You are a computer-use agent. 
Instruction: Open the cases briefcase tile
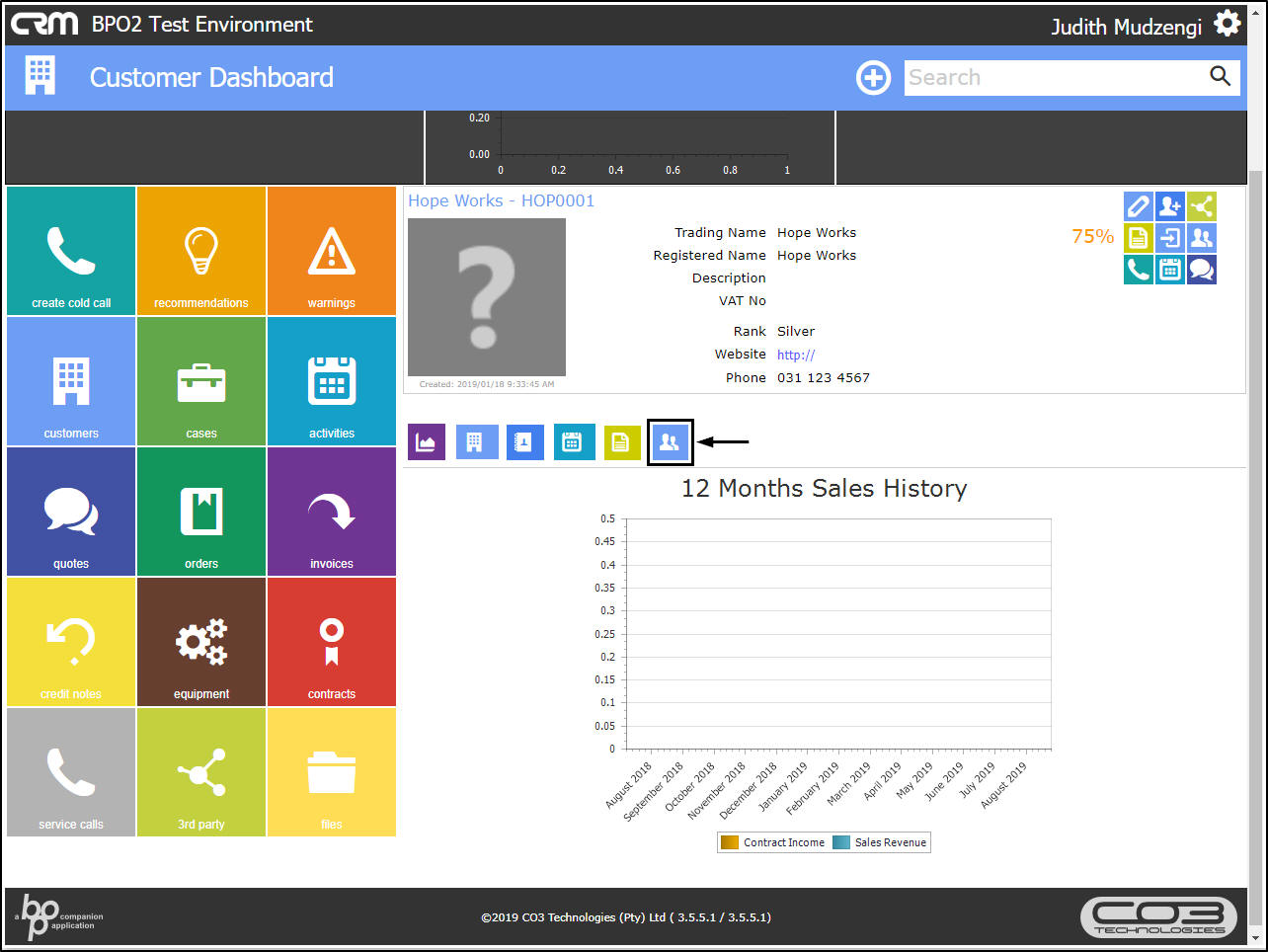tap(201, 381)
